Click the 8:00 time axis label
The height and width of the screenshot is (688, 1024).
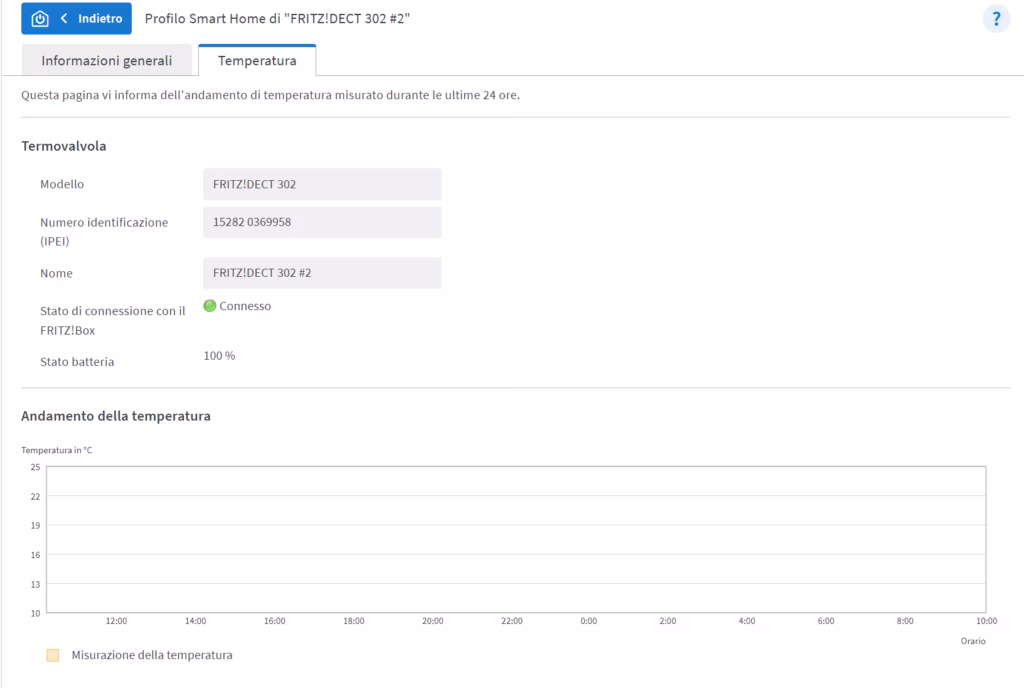pos(904,621)
